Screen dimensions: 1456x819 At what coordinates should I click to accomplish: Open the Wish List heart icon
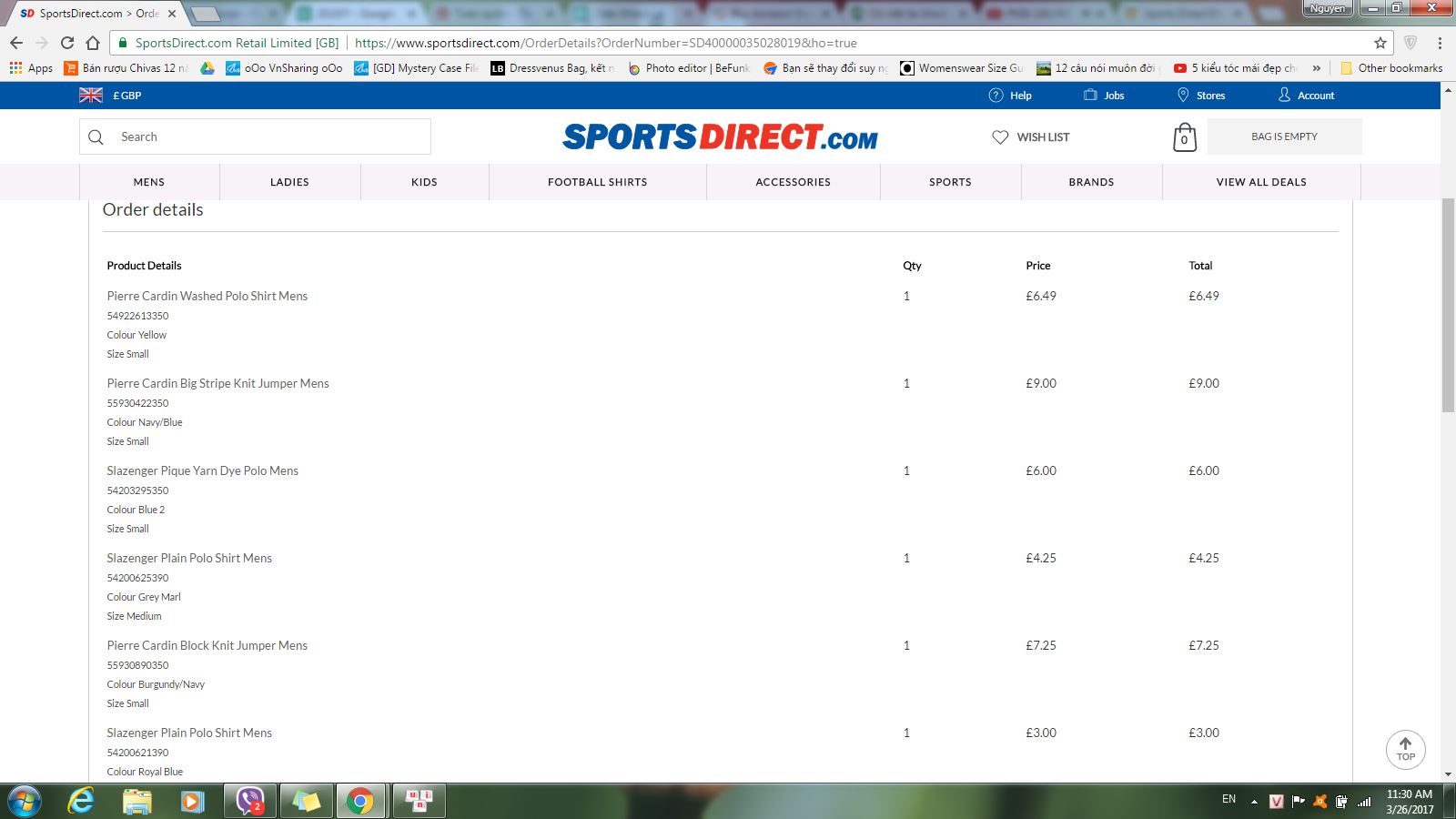(x=1000, y=137)
